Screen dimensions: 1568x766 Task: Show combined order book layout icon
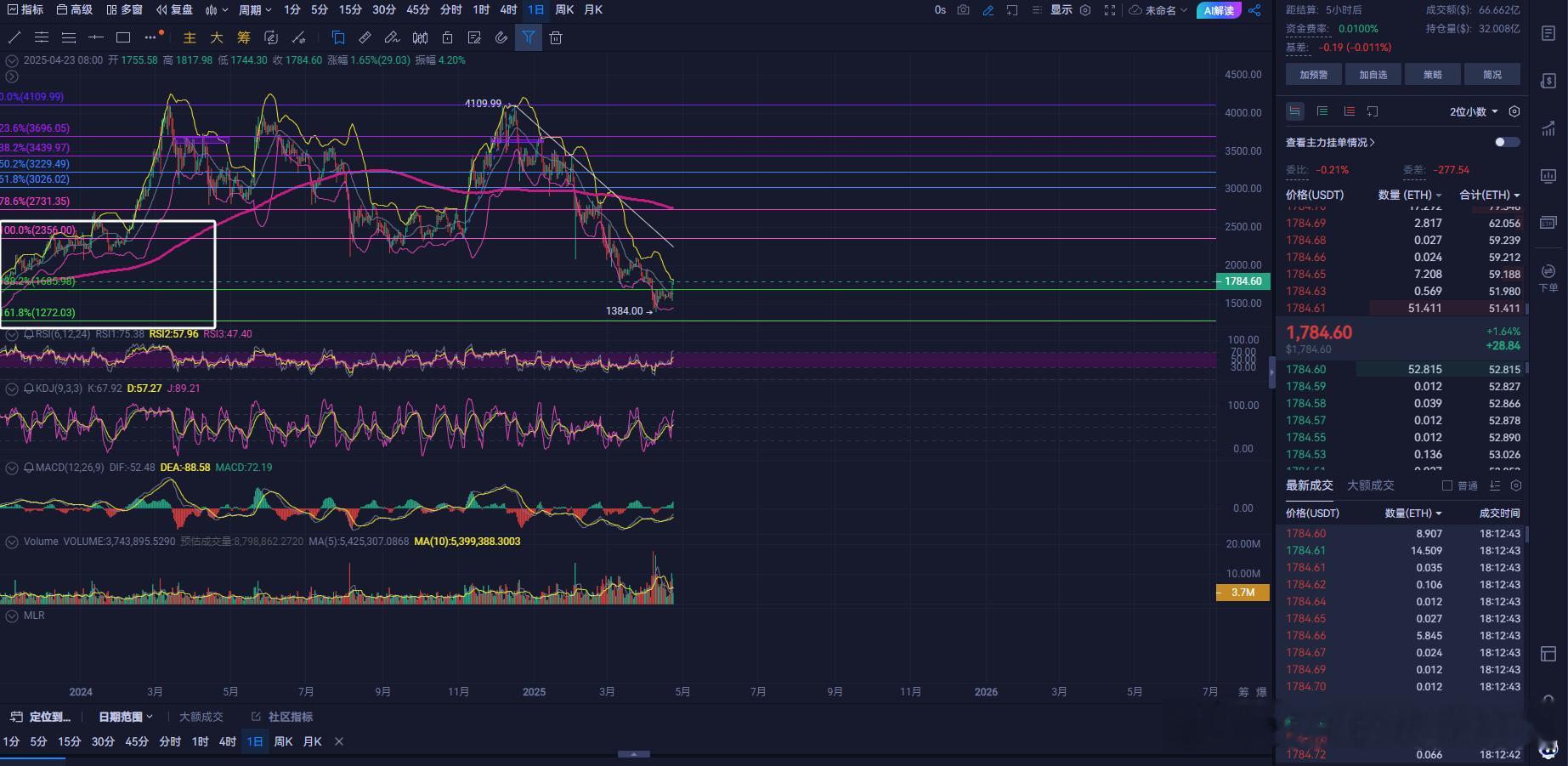pyautogui.click(x=1294, y=111)
